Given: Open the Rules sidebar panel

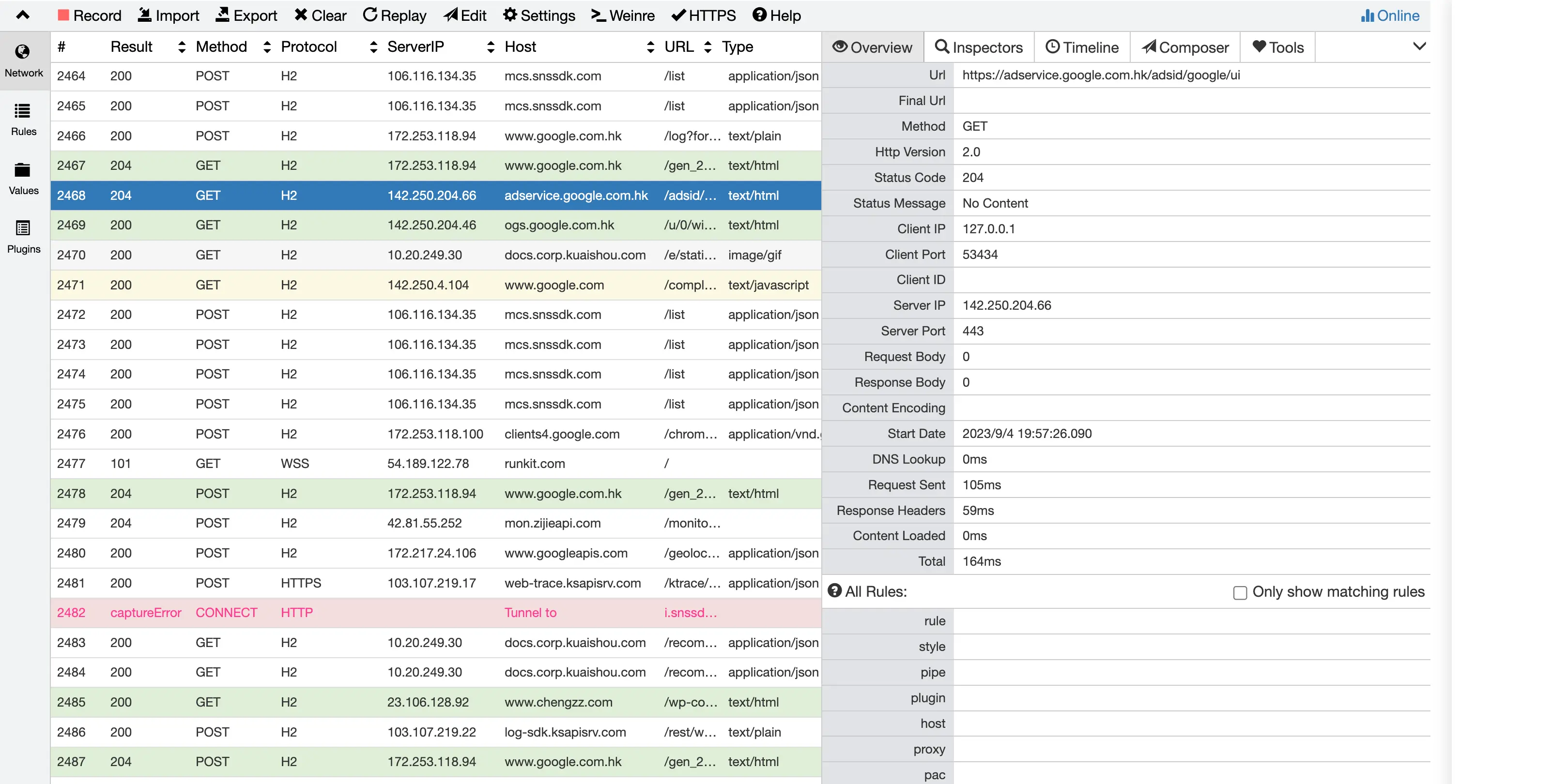Looking at the screenshot, I should click(23, 119).
